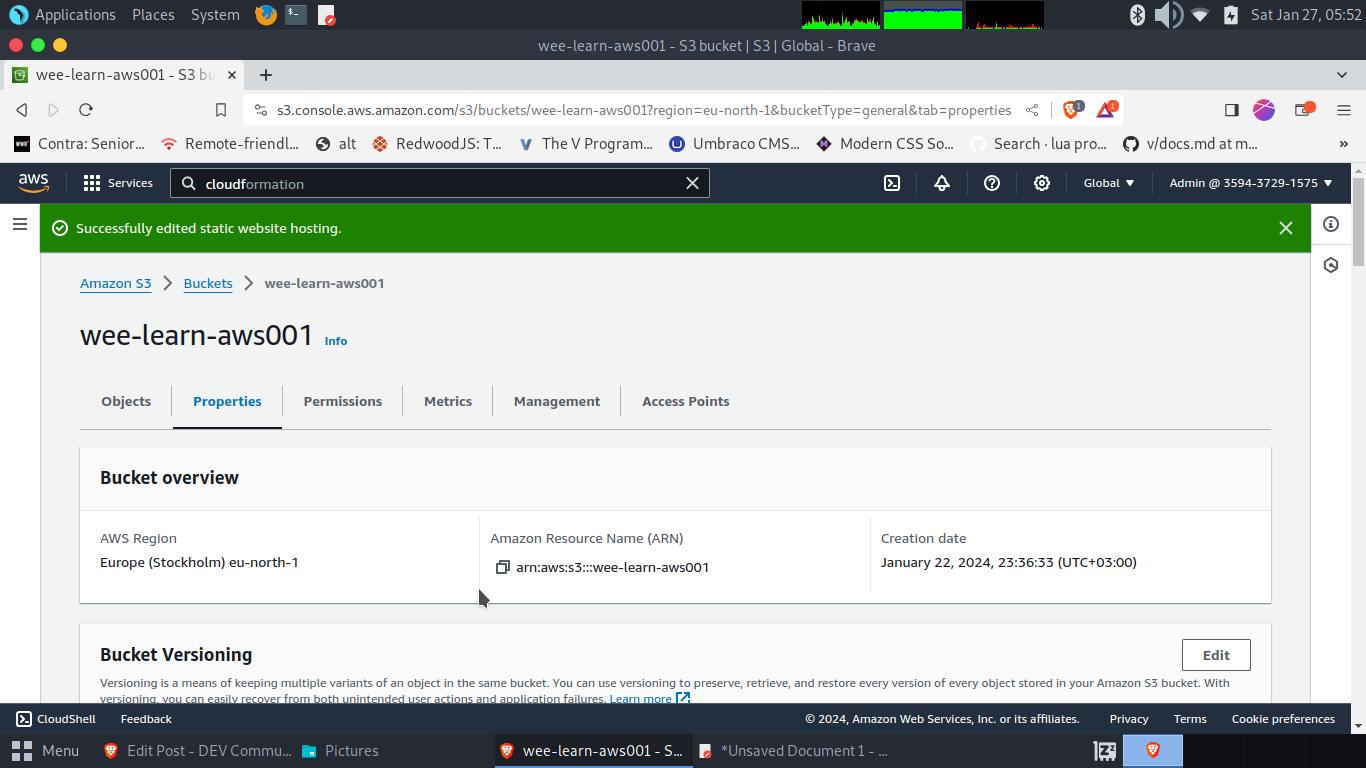This screenshot has height=768, width=1366.
Task: Open the RedwoodJS bookmark
Action: [x=437, y=144]
